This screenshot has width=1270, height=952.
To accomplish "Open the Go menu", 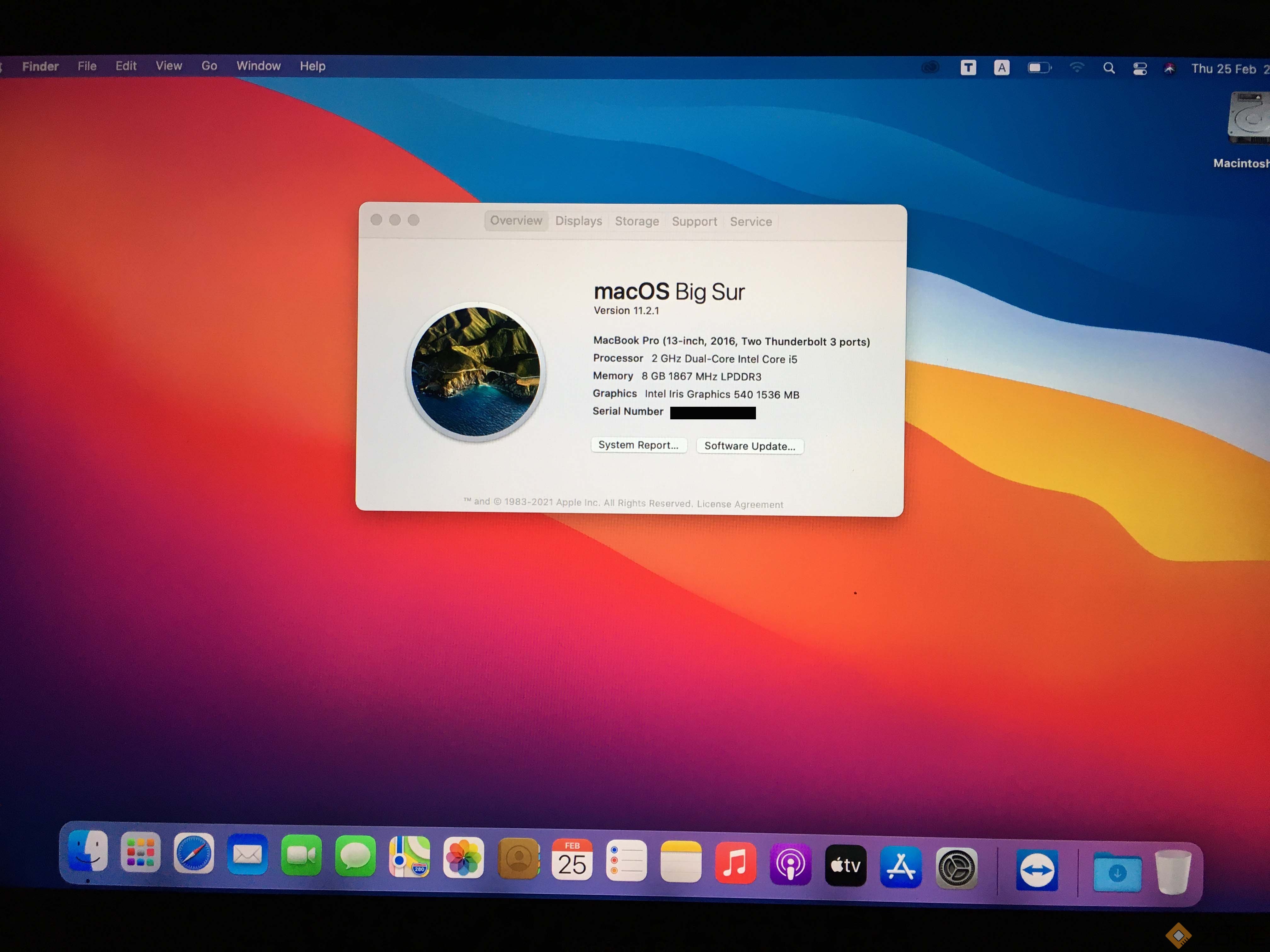I will 209,66.
